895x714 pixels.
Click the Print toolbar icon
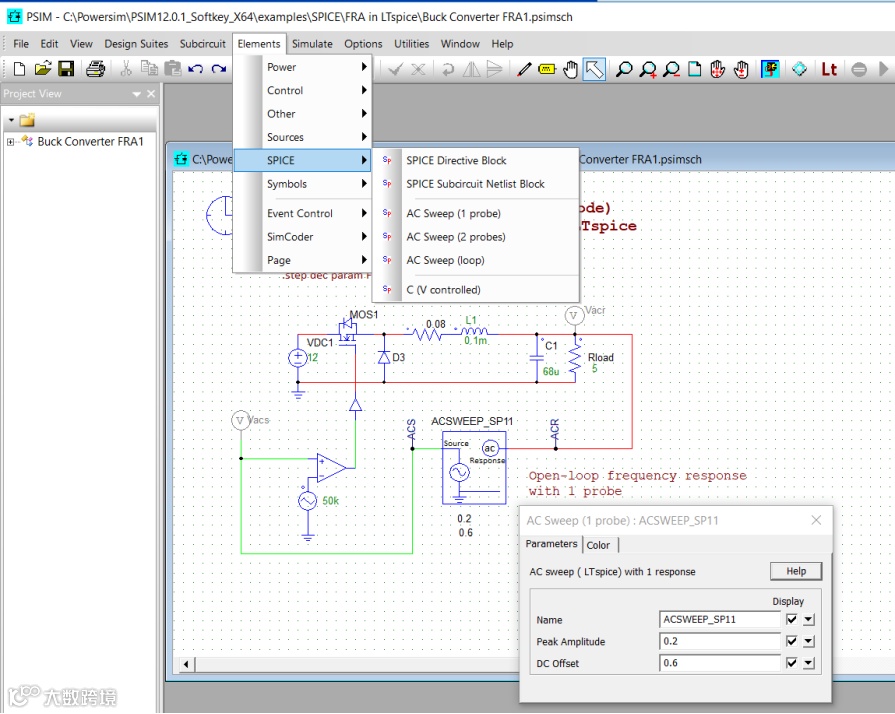[95, 69]
